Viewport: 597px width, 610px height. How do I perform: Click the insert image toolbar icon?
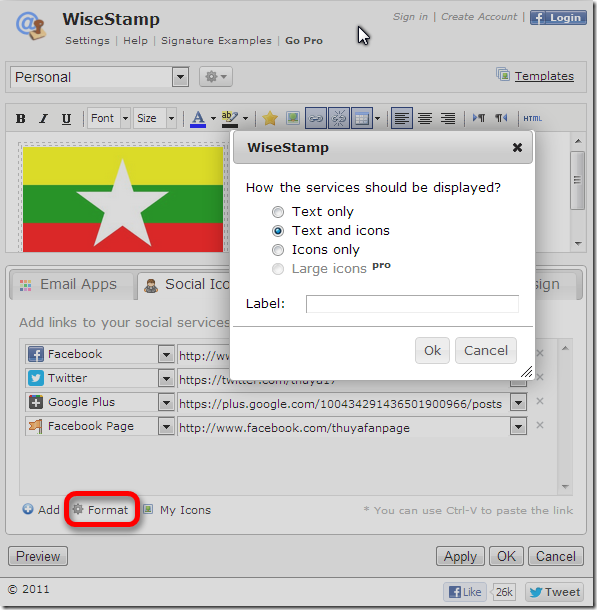pos(293,118)
